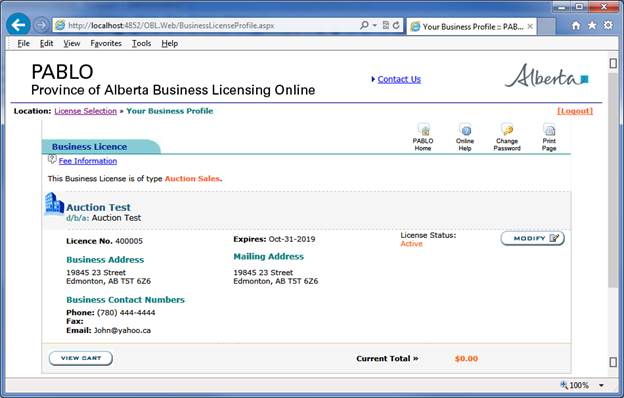Click the Auction Test business name heading
Image resolution: width=624 pixels, height=398 pixels.
coord(98,207)
